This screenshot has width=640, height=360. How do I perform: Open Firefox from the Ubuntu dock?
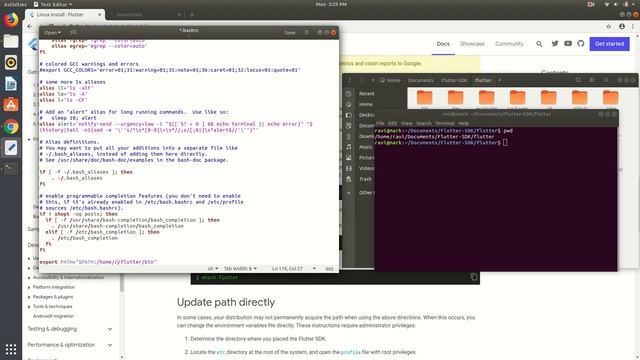click(x=11, y=20)
